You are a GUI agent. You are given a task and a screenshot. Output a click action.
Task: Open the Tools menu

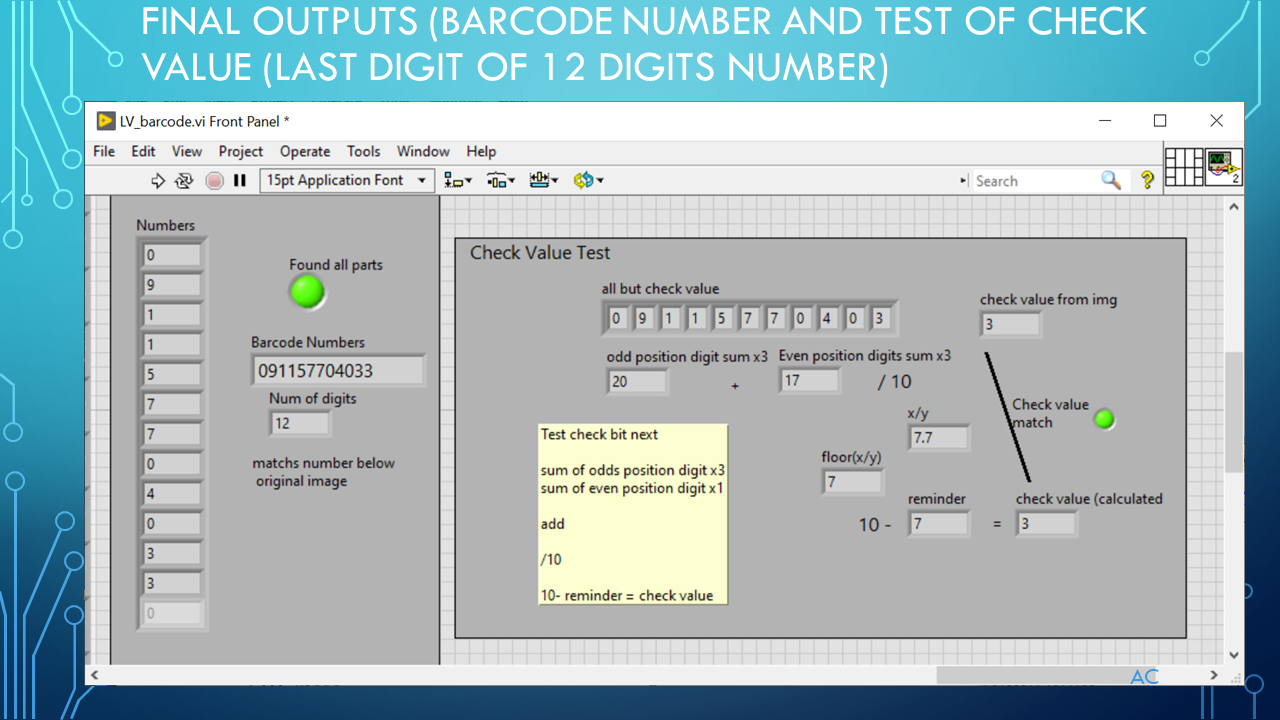[x=363, y=151]
